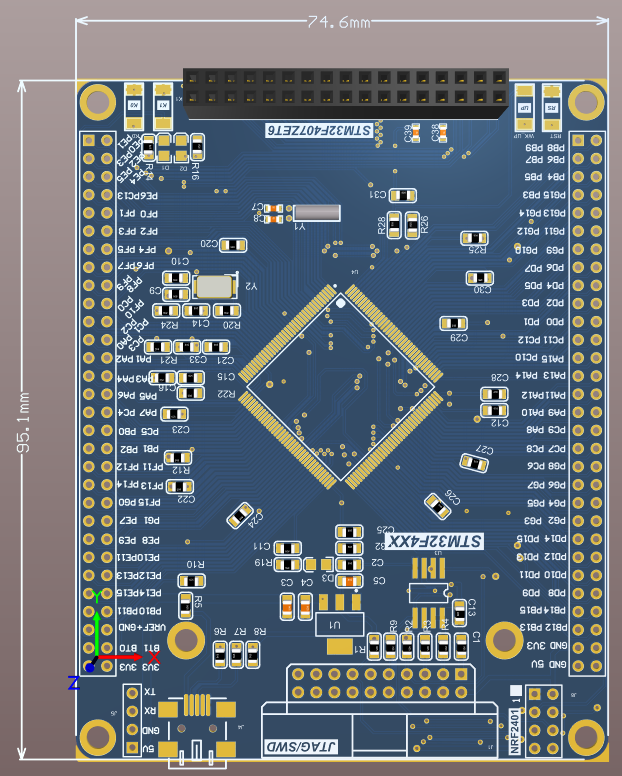This screenshot has height=776, width=622.
Task: Select capacitor C27
Action: tap(474, 463)
